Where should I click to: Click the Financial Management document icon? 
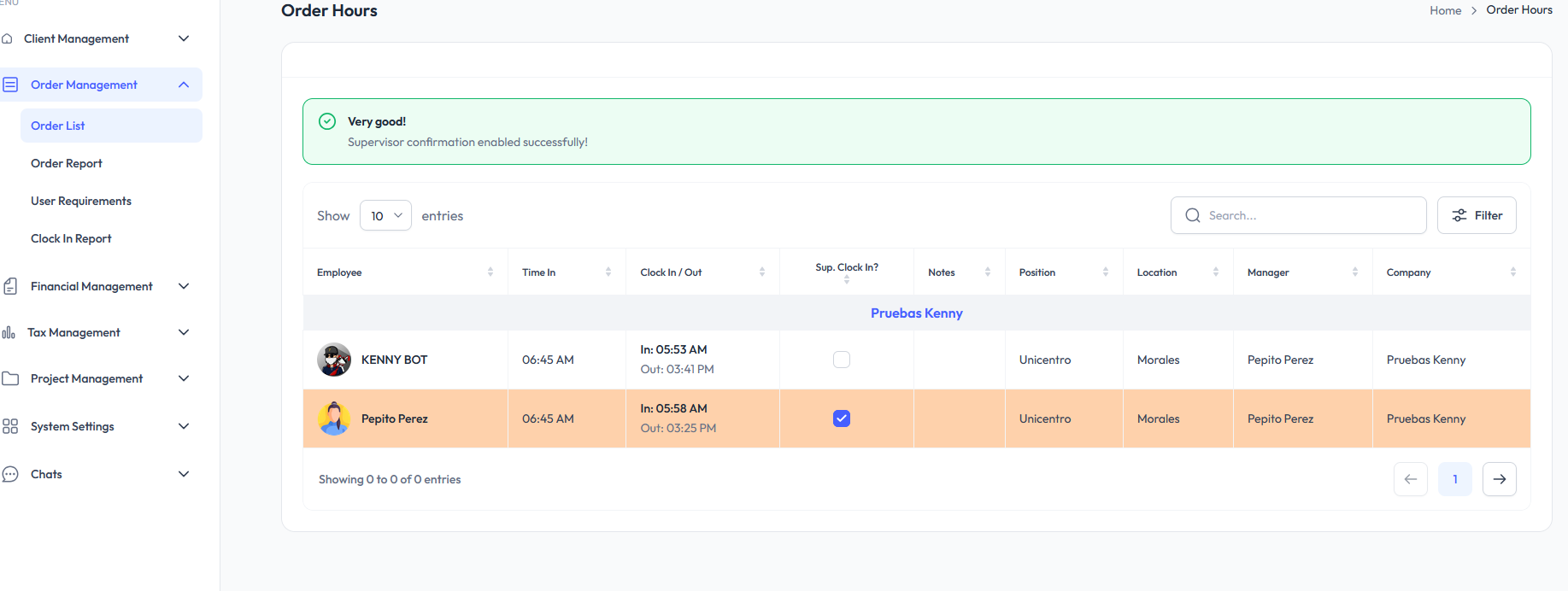tap(10, 286)
